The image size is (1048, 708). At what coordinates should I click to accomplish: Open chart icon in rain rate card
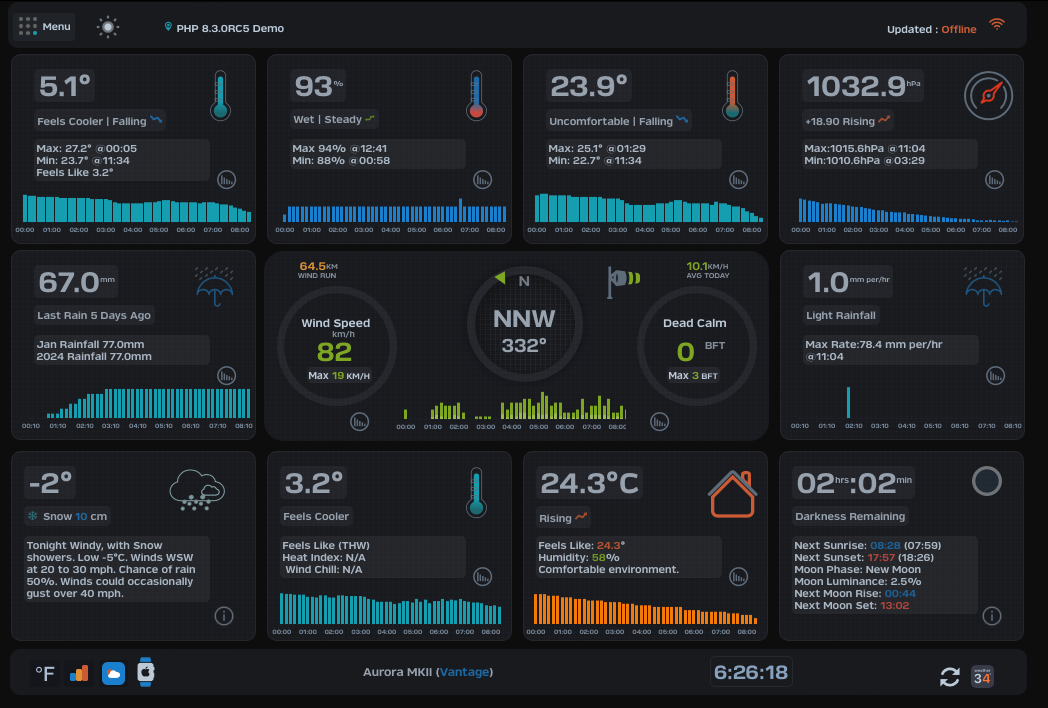[995, 376]
